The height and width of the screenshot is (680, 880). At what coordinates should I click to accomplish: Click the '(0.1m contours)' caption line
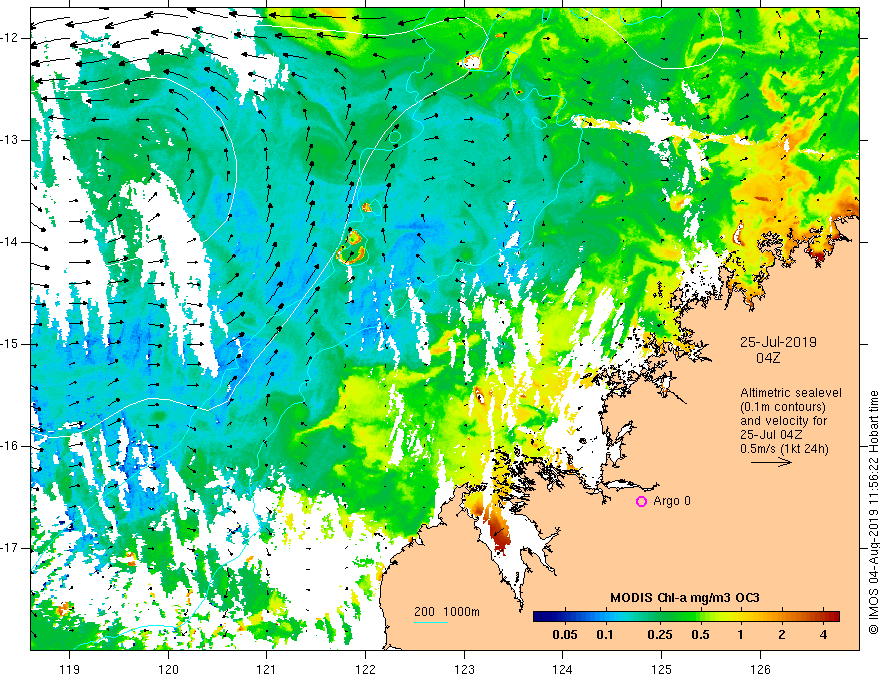coord(783,407)
